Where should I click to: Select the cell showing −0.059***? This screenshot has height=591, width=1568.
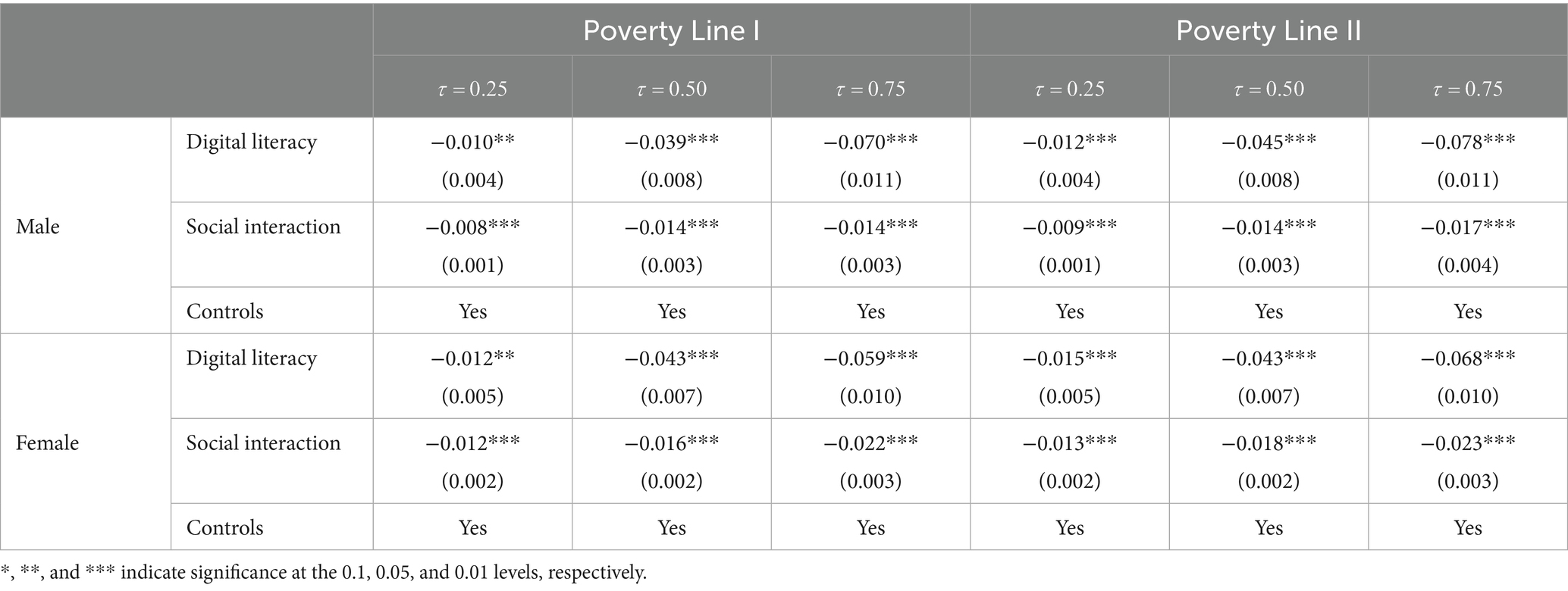point(870,358)
